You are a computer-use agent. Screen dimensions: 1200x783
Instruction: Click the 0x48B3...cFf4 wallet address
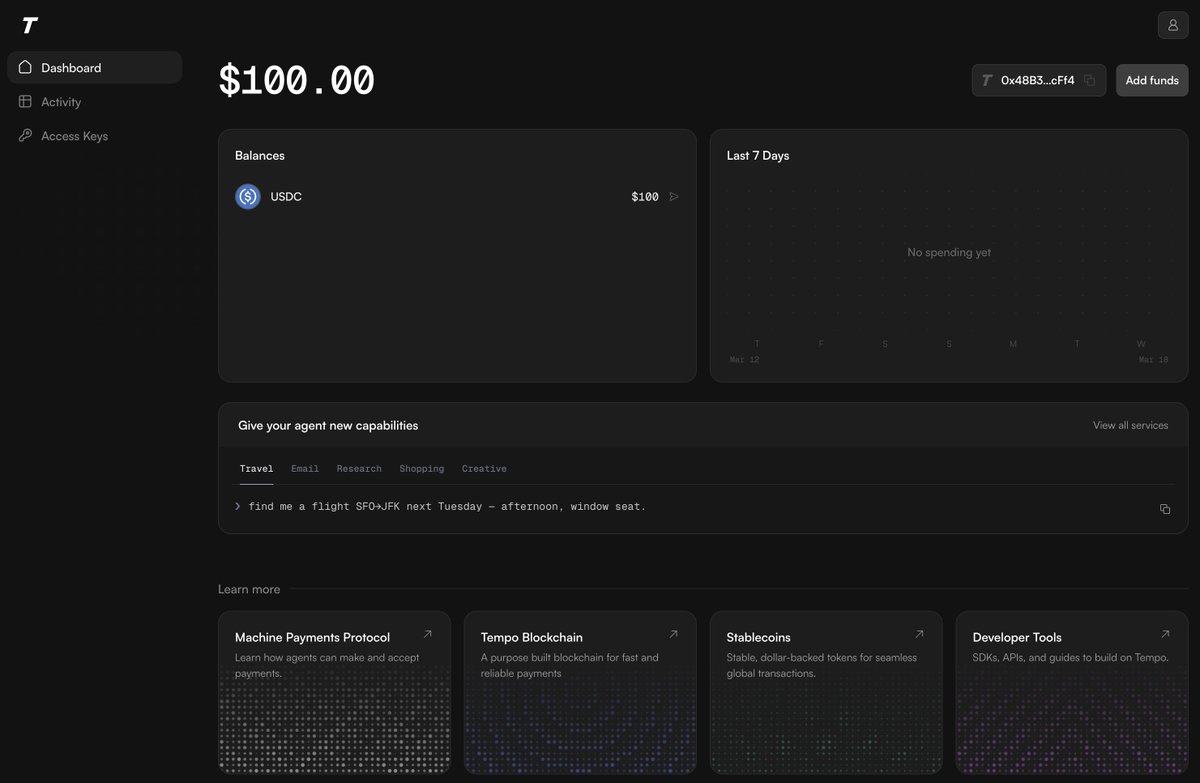pyautogui.click(x=1037, y=80)
